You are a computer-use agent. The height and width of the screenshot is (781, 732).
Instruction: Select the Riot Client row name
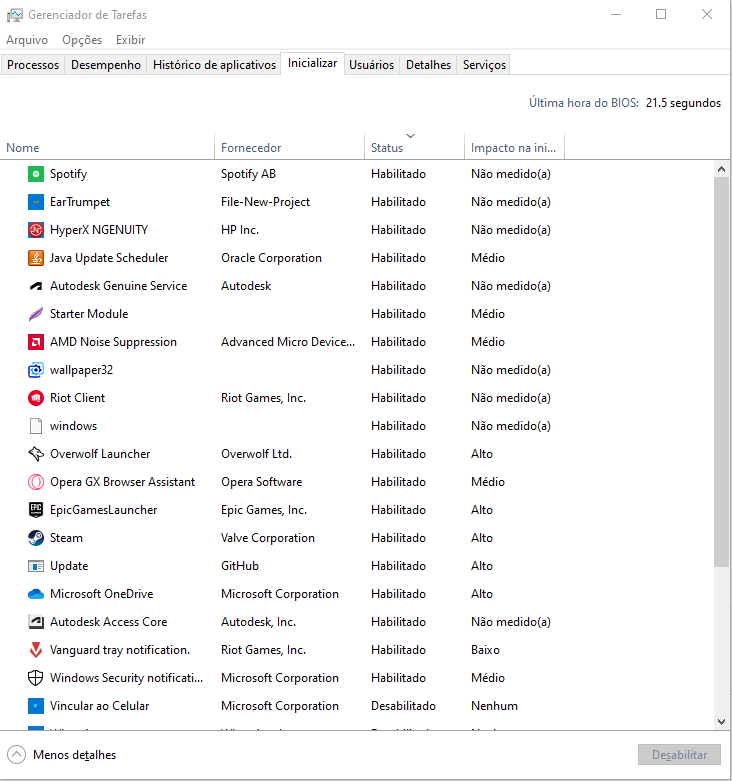click(x=78, y=398)
